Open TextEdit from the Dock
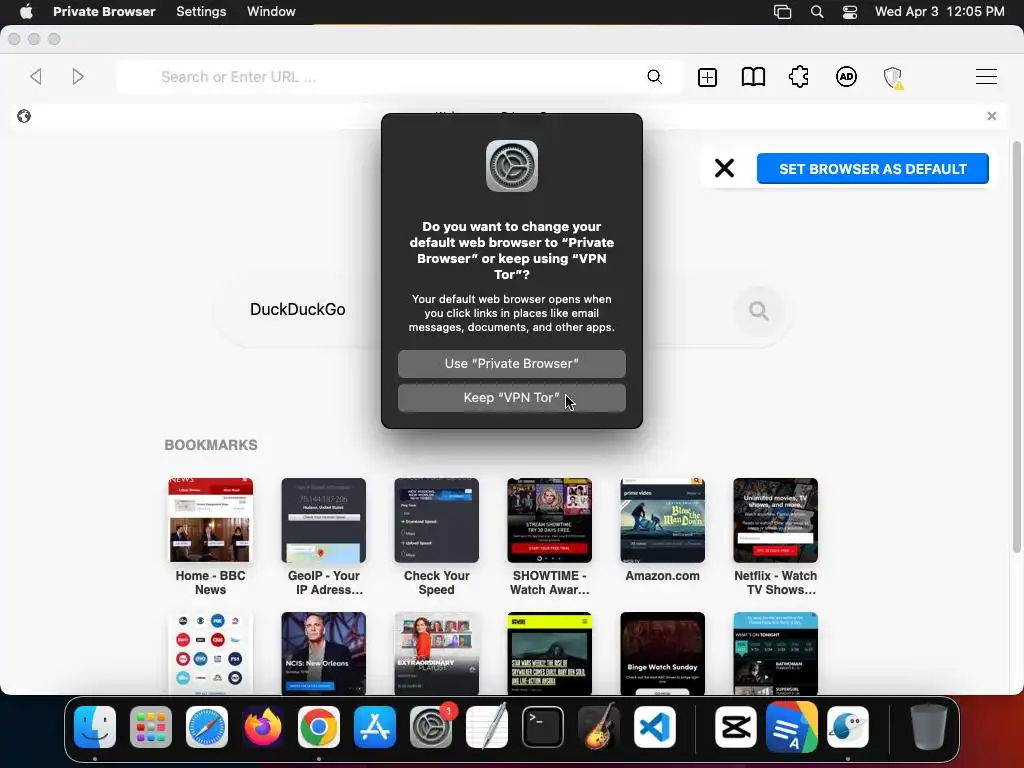Screen dimensions: 1024x768 click(487, 726)
